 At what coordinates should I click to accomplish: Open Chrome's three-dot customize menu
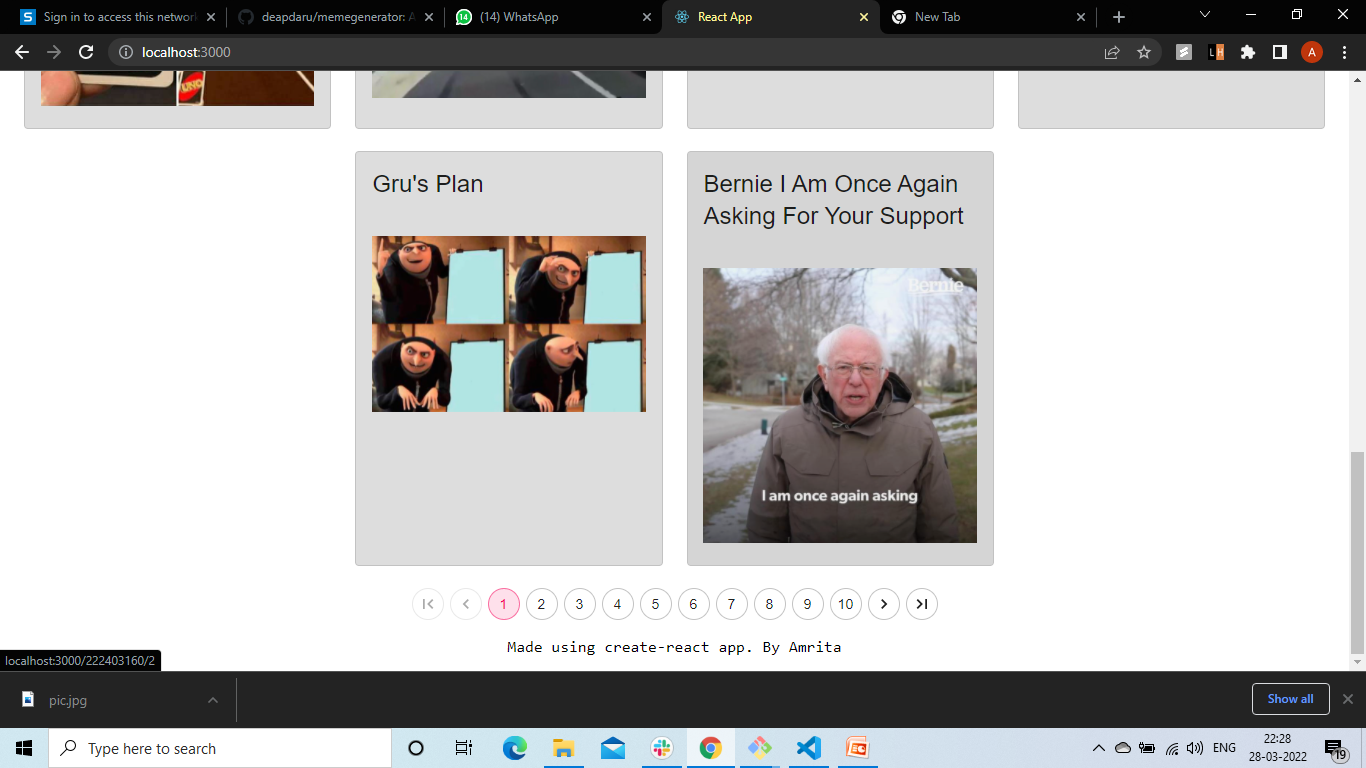tap(1344, 52)
